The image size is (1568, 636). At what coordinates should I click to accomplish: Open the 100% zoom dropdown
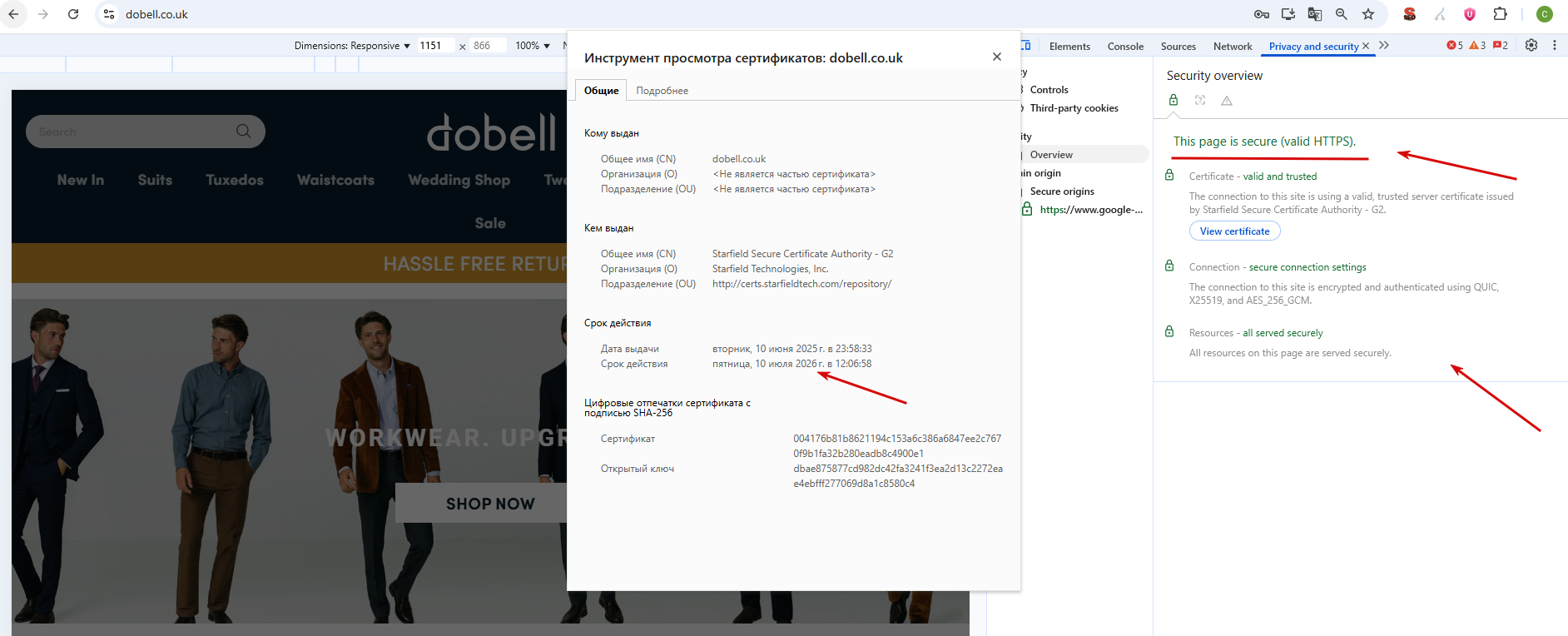click(533, 46)
